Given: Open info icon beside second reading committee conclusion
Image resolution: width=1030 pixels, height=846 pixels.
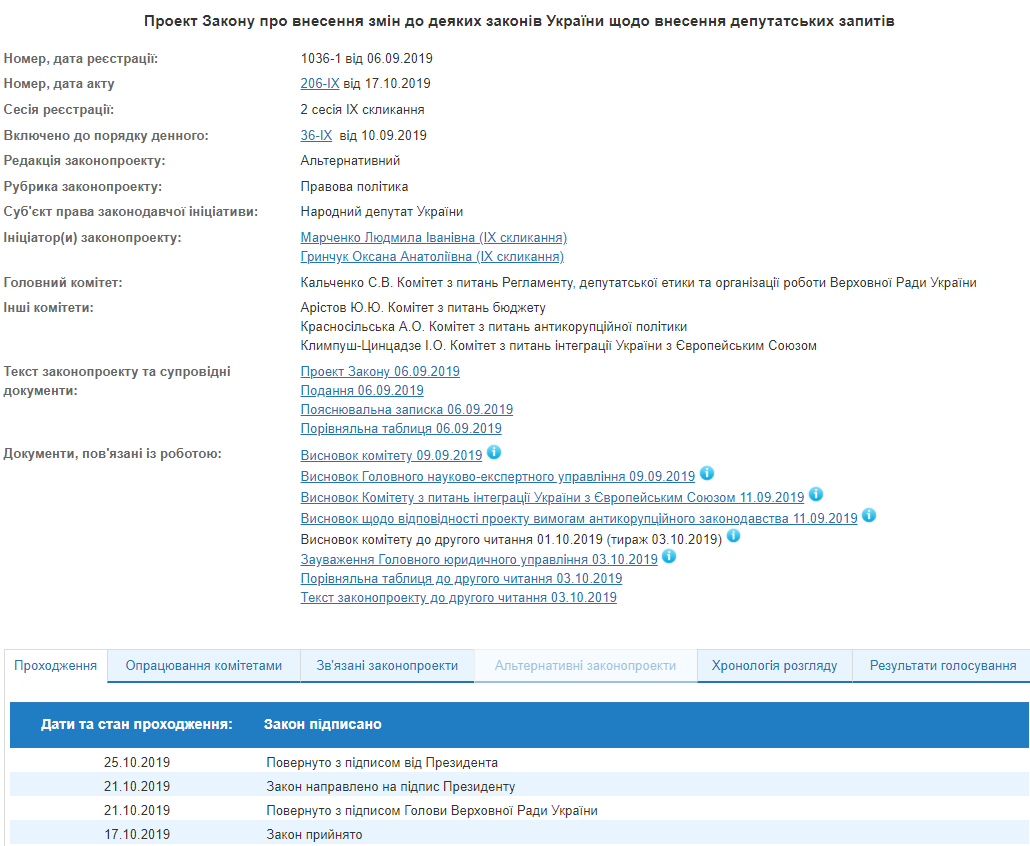Looking at the screenshot, I should (x=734, y=535).
